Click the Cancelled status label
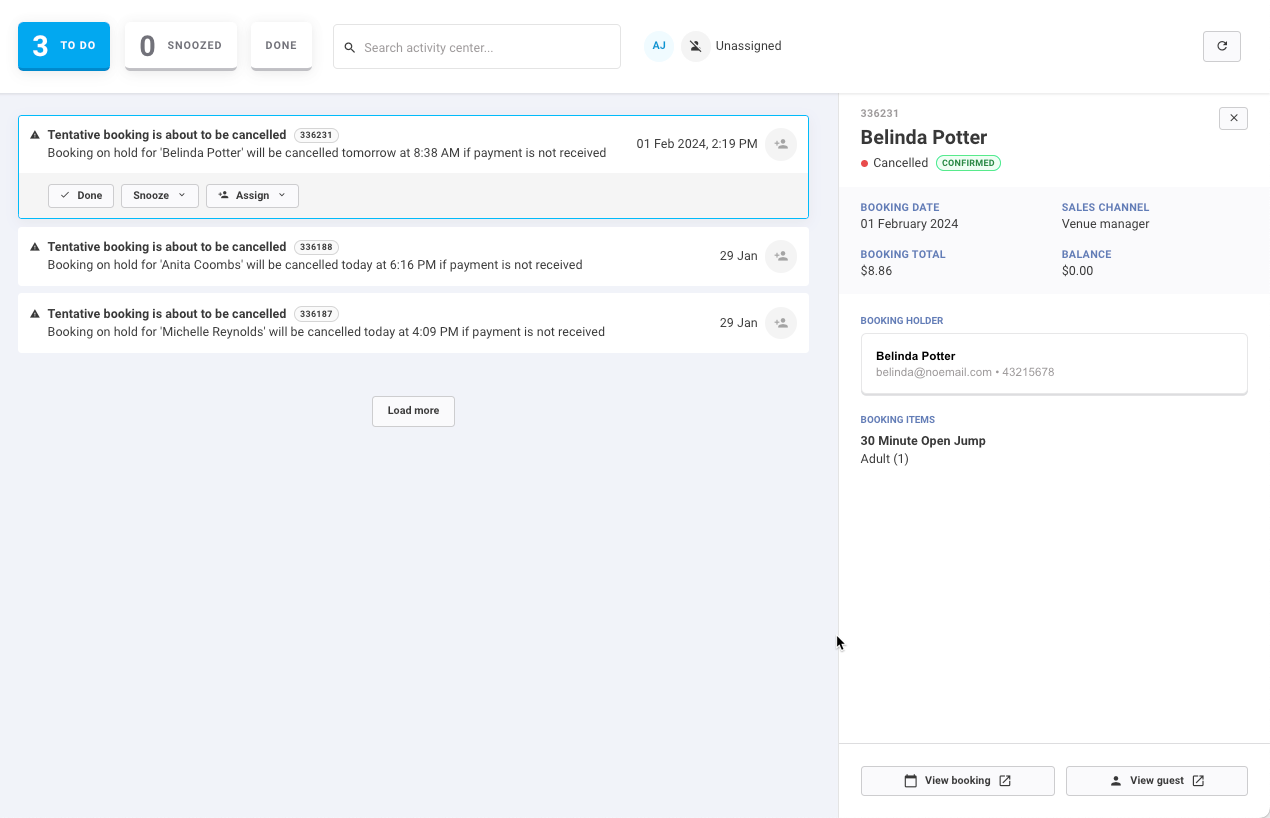 click(x=900, y=163)
